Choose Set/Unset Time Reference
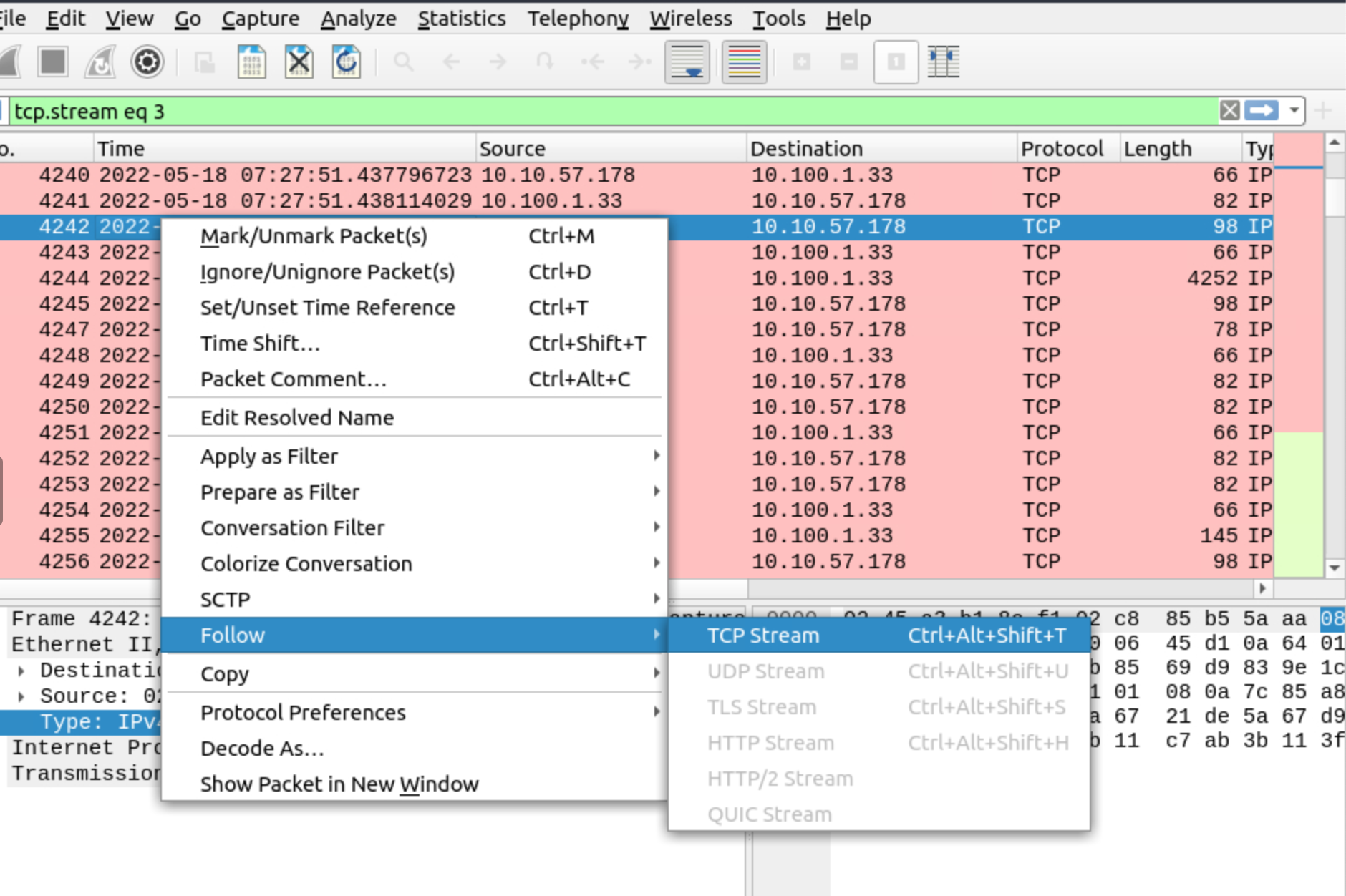1346x896 pixels. 415,308
